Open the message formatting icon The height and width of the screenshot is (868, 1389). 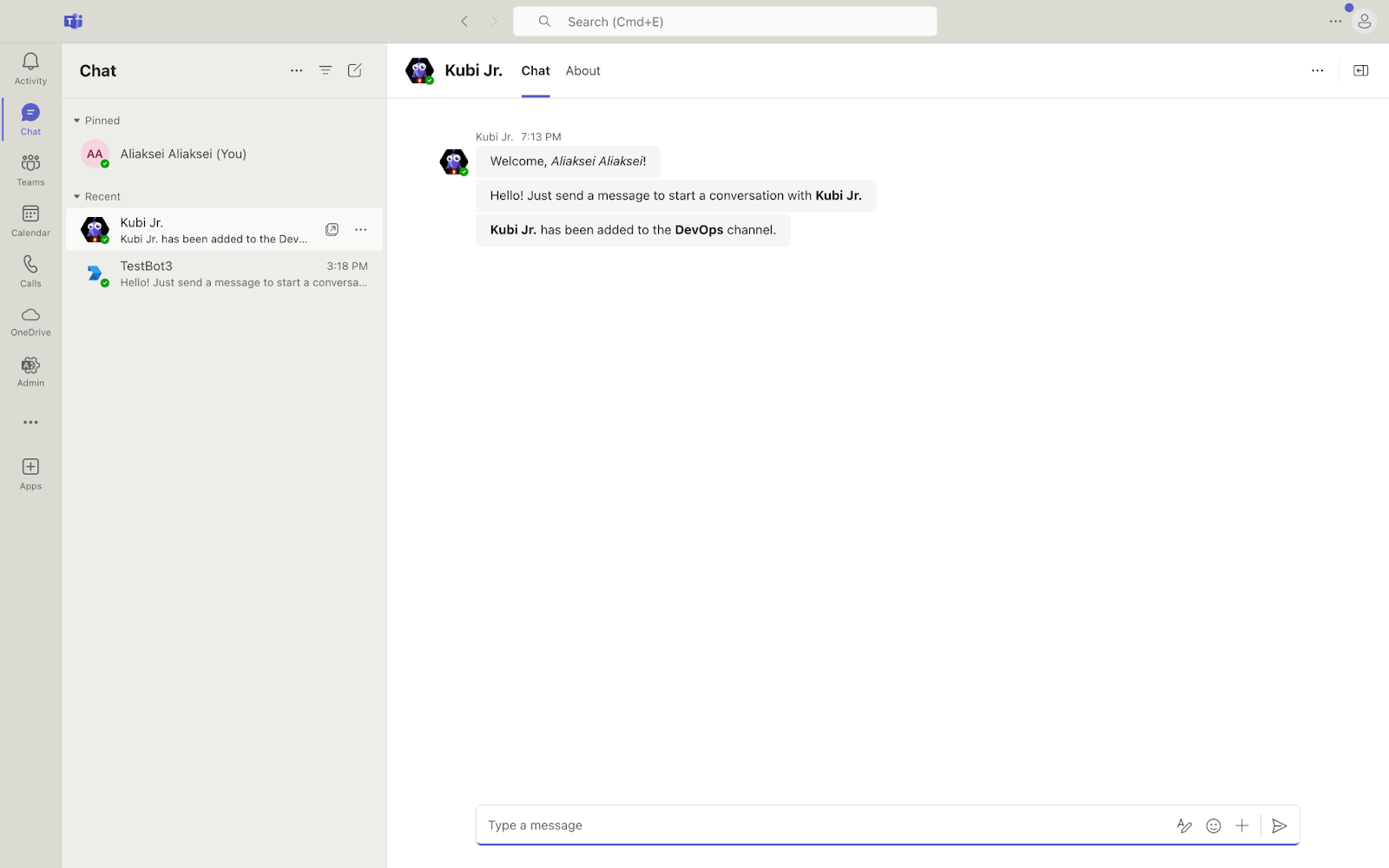pos(1184,825)
